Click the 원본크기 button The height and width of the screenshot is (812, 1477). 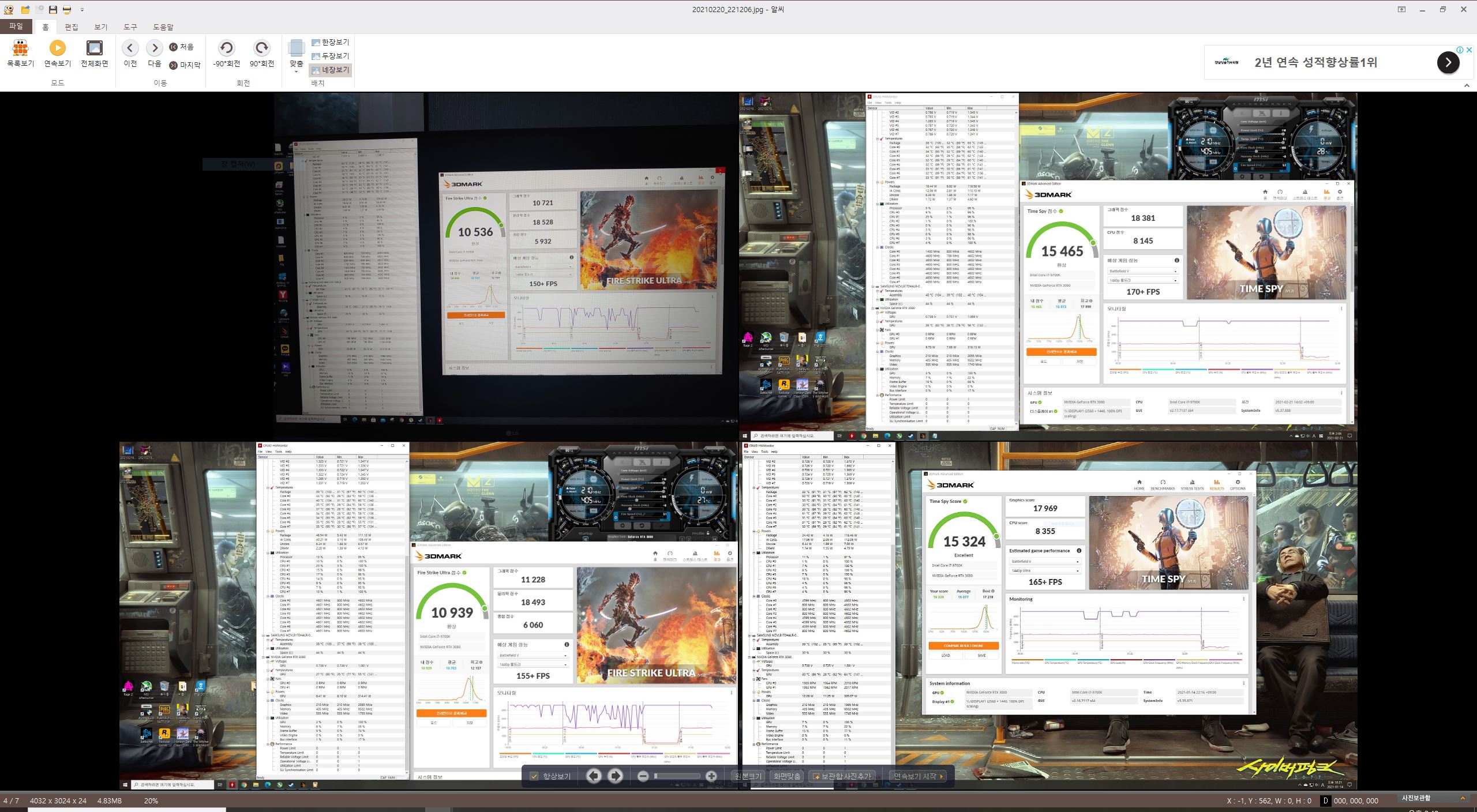748,776
